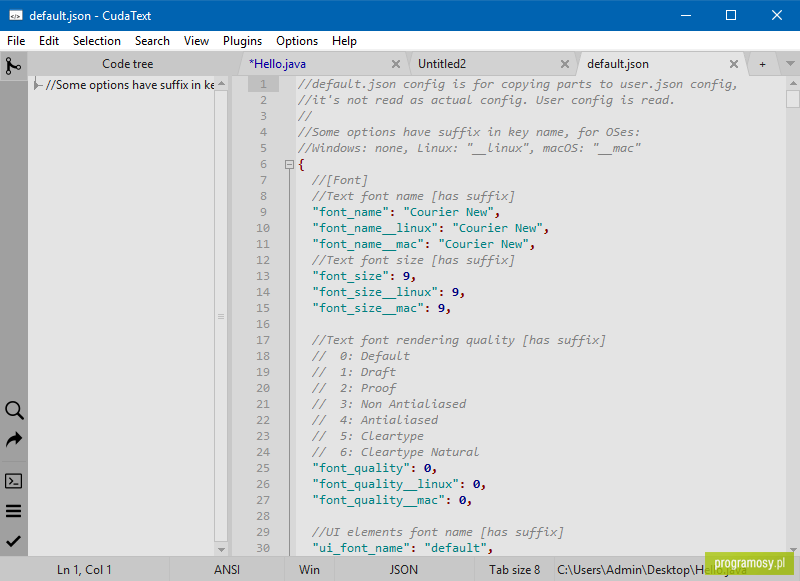Click the "font_size" key on line 13
This screenshot has height=581, width=800.
click(x=351, y=276)
